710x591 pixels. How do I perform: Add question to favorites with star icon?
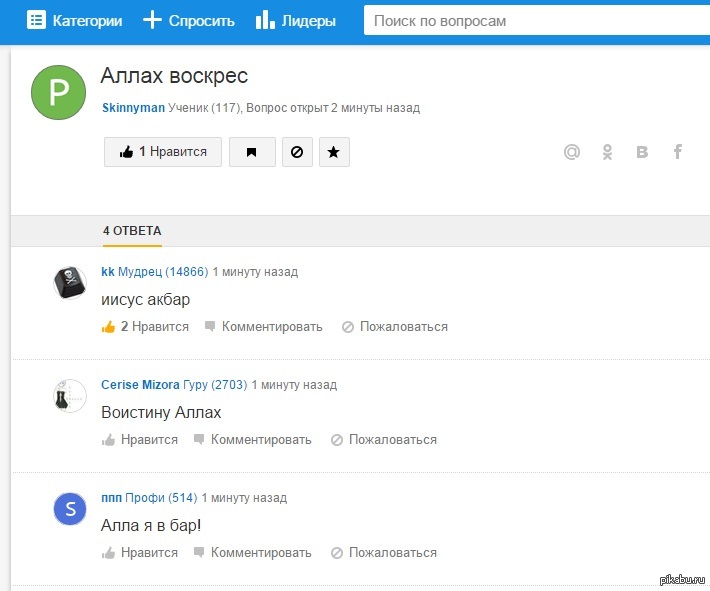point(334,152)
